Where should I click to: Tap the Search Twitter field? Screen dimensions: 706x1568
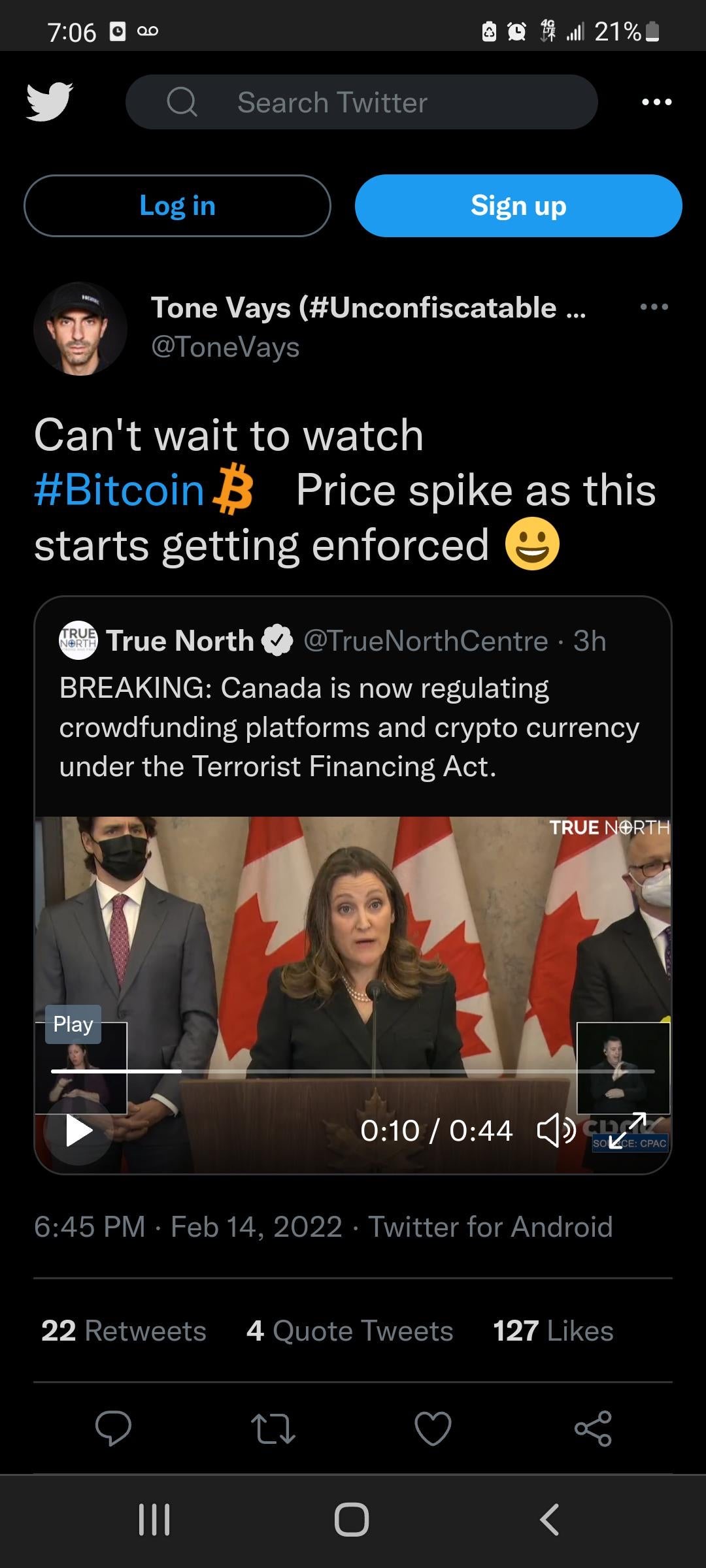point(361,102)
